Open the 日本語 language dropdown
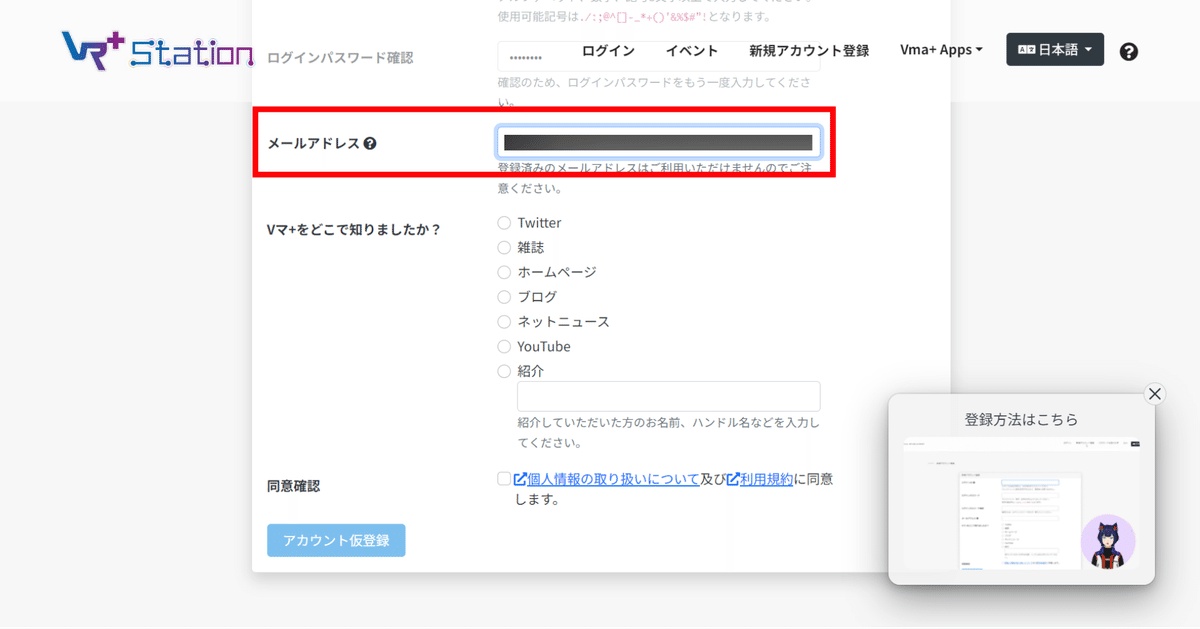This screenshot has width=1200, height=629. point(1055,50)
